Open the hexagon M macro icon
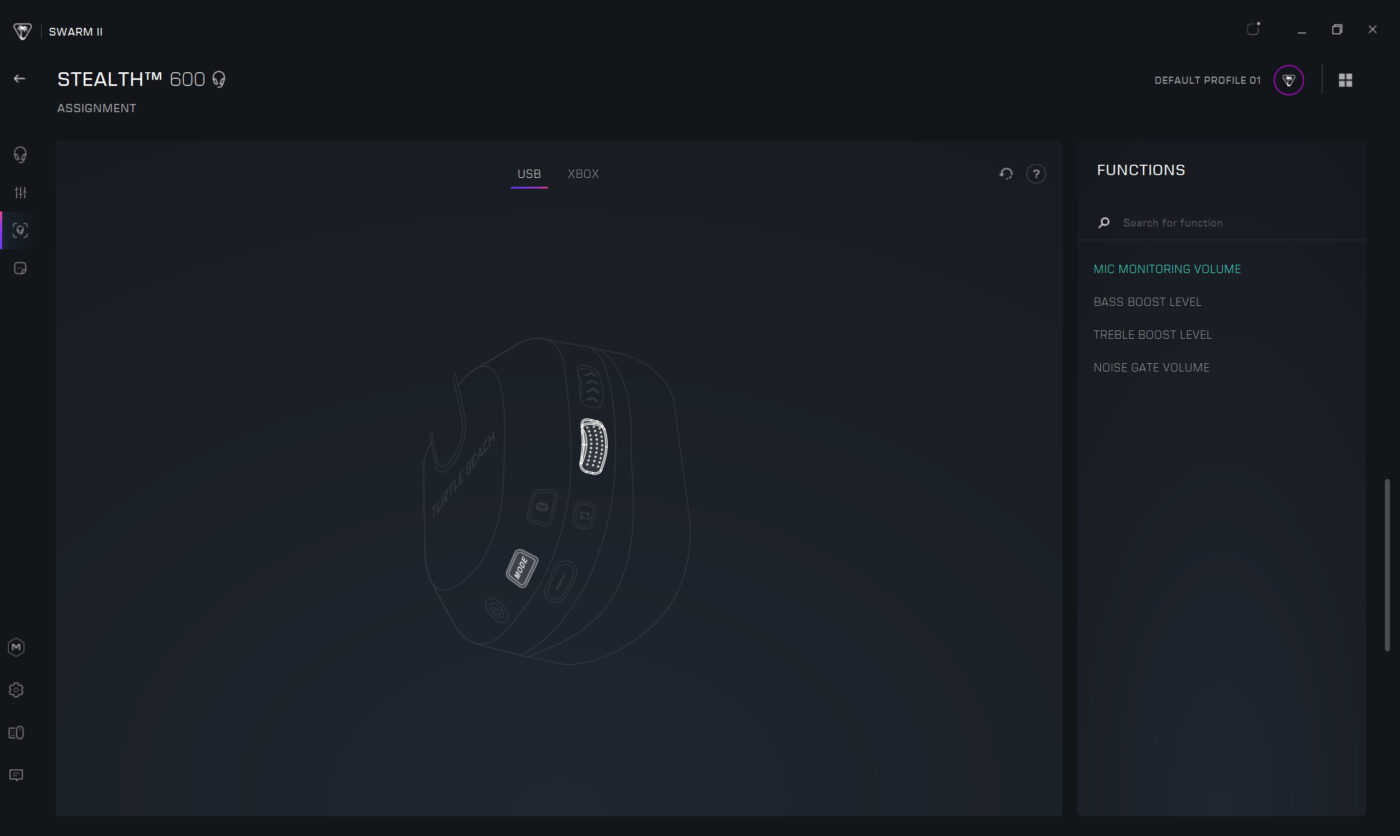 click(x=16, y=647)
